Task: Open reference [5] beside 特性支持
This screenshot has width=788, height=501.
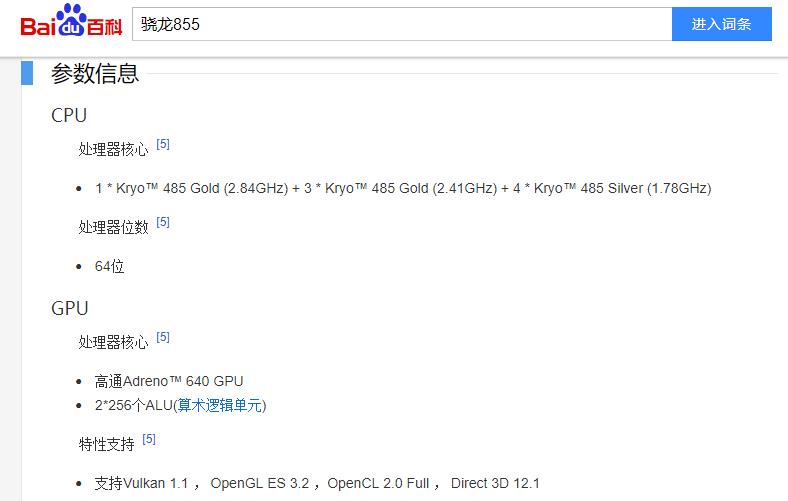Action: pos(149,439)
